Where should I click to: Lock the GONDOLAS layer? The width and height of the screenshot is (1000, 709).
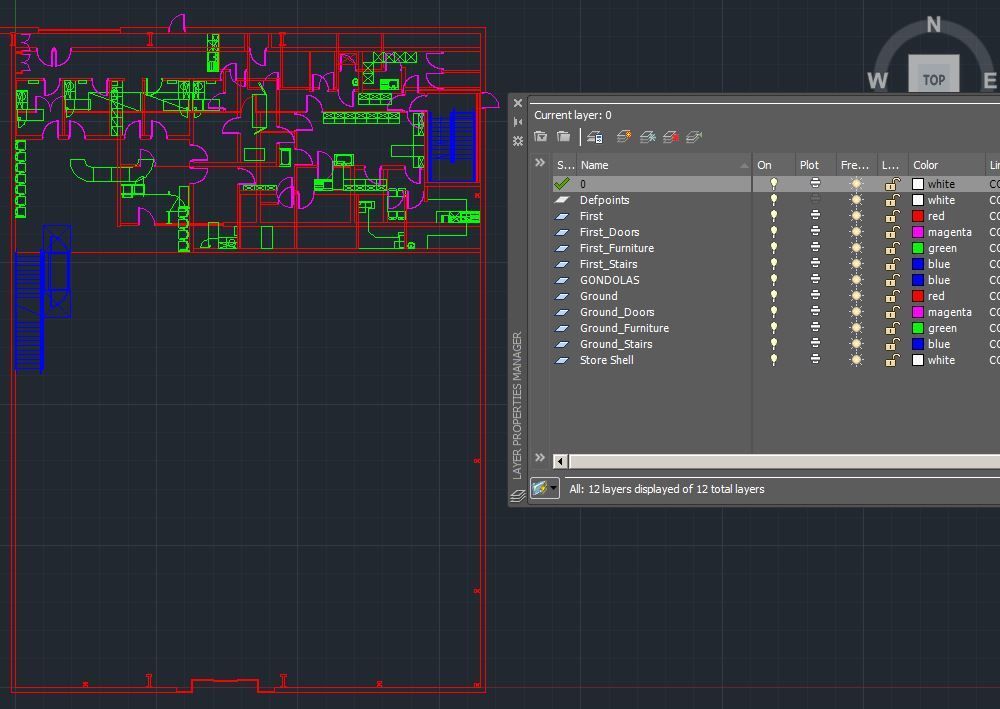pos(892,280)
